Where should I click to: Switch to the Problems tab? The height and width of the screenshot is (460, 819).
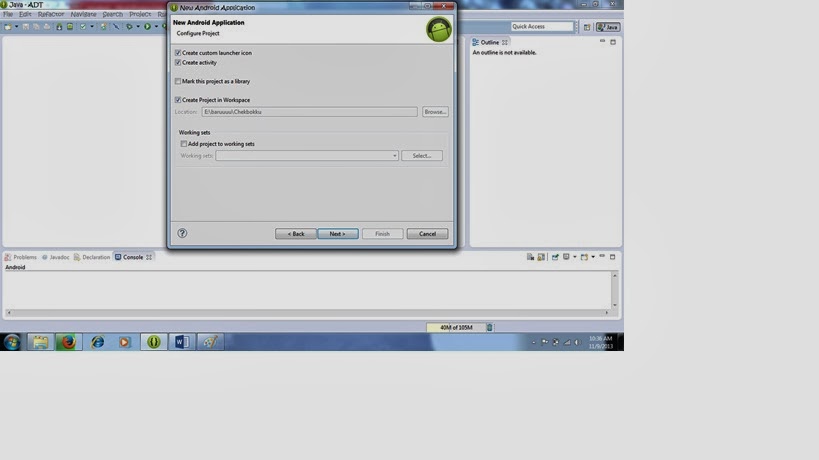[x=20, y=257]
